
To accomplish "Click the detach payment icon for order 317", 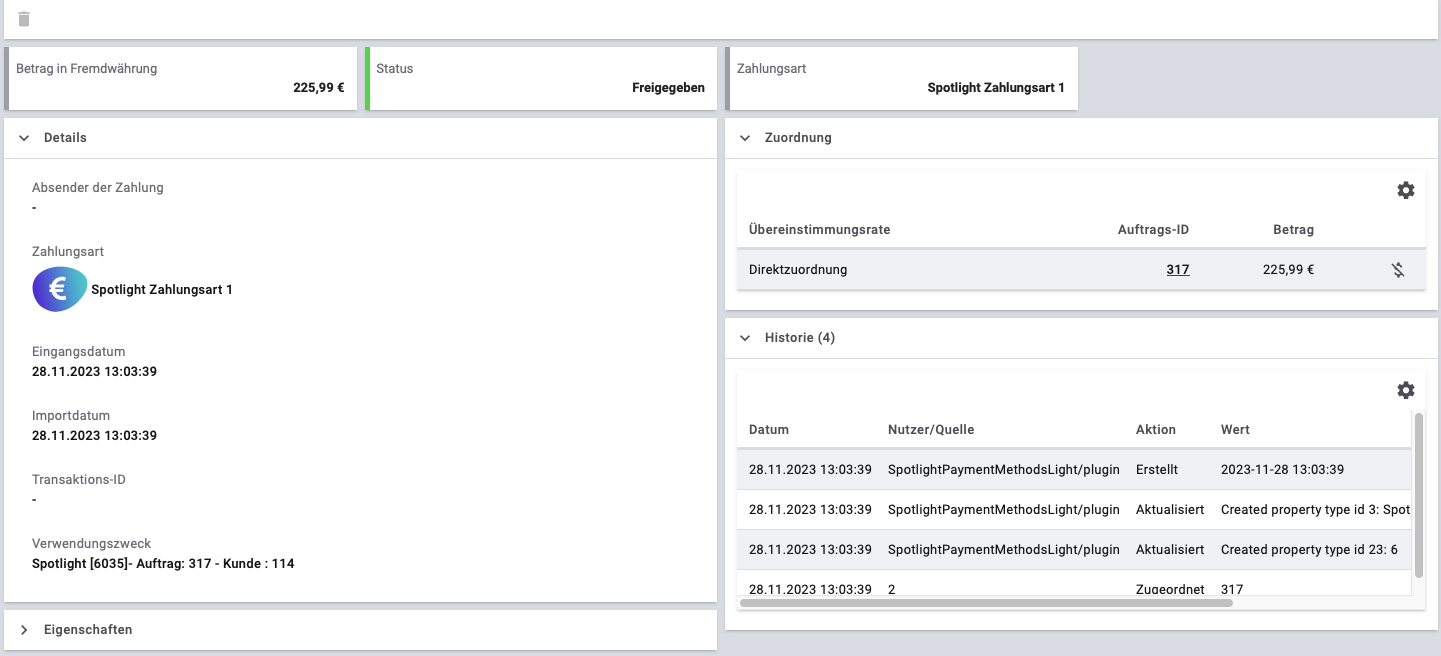I will point(1398,269).
